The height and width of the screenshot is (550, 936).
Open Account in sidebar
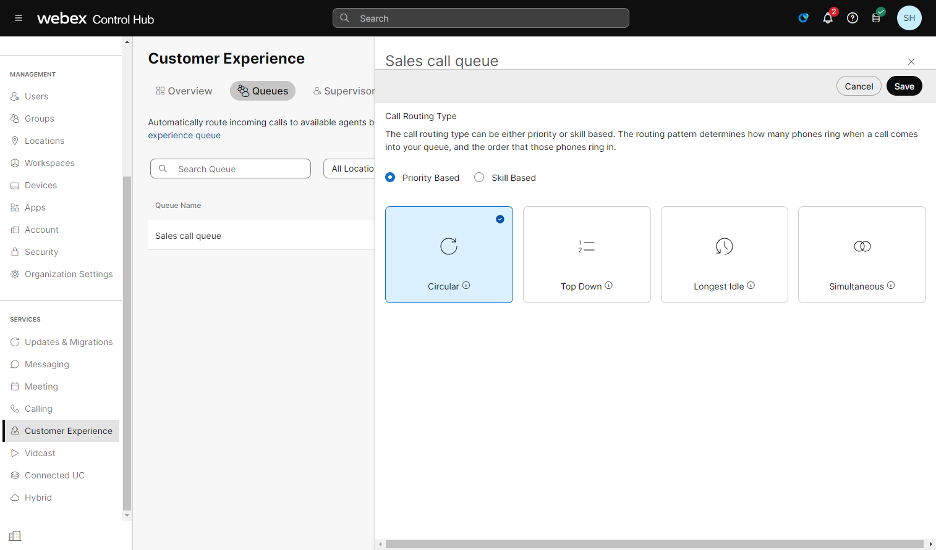coord(41,229)
